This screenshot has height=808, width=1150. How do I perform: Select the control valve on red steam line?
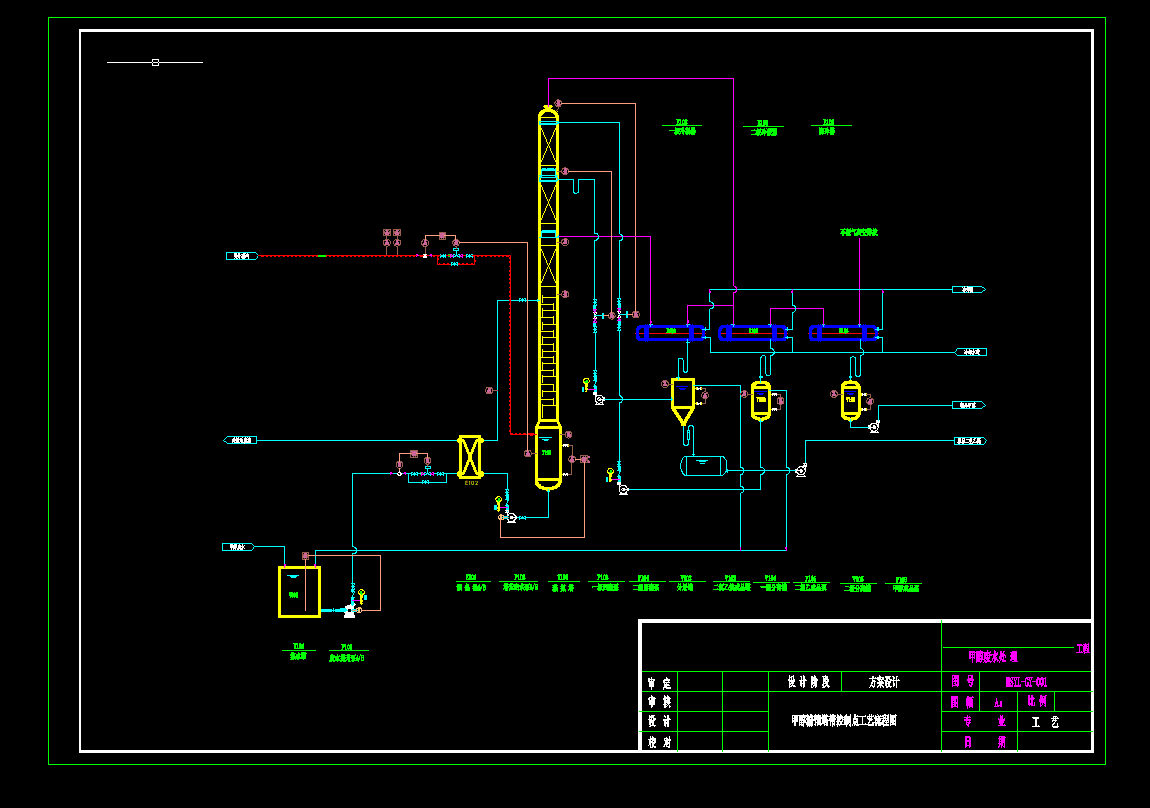pyautogui.click(x=455, y=254)
